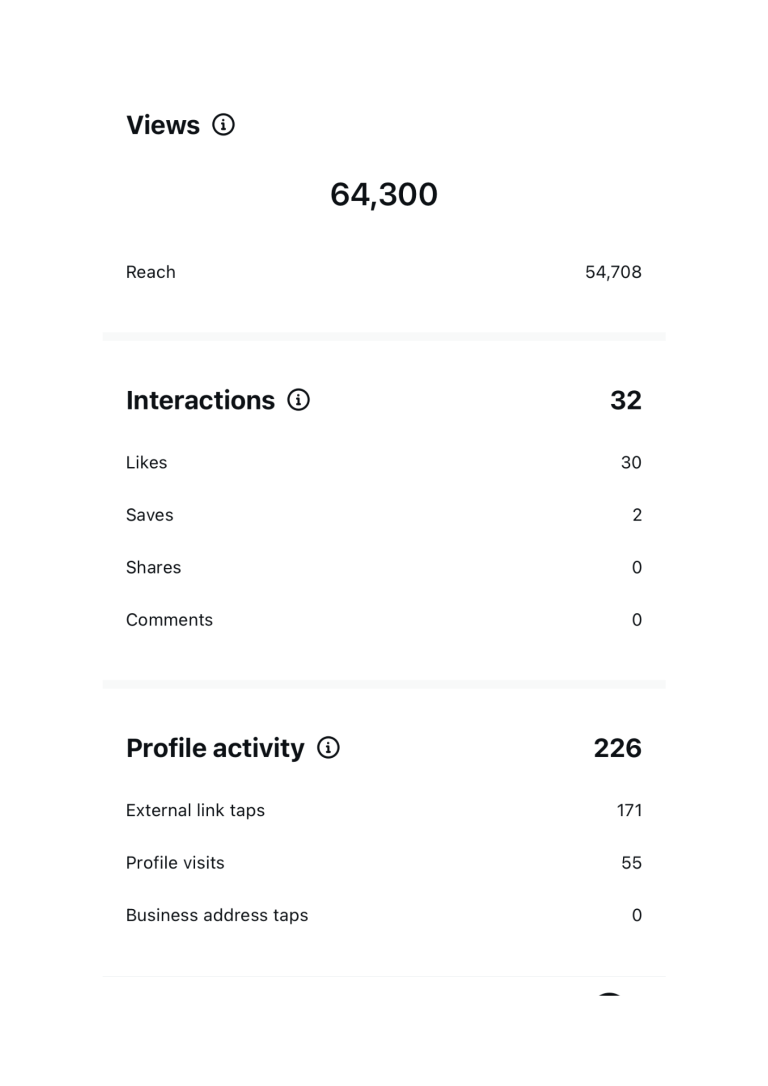The image size is (768, 1086).
Task: Select the Saves row
Action: [x=384, y=515]
